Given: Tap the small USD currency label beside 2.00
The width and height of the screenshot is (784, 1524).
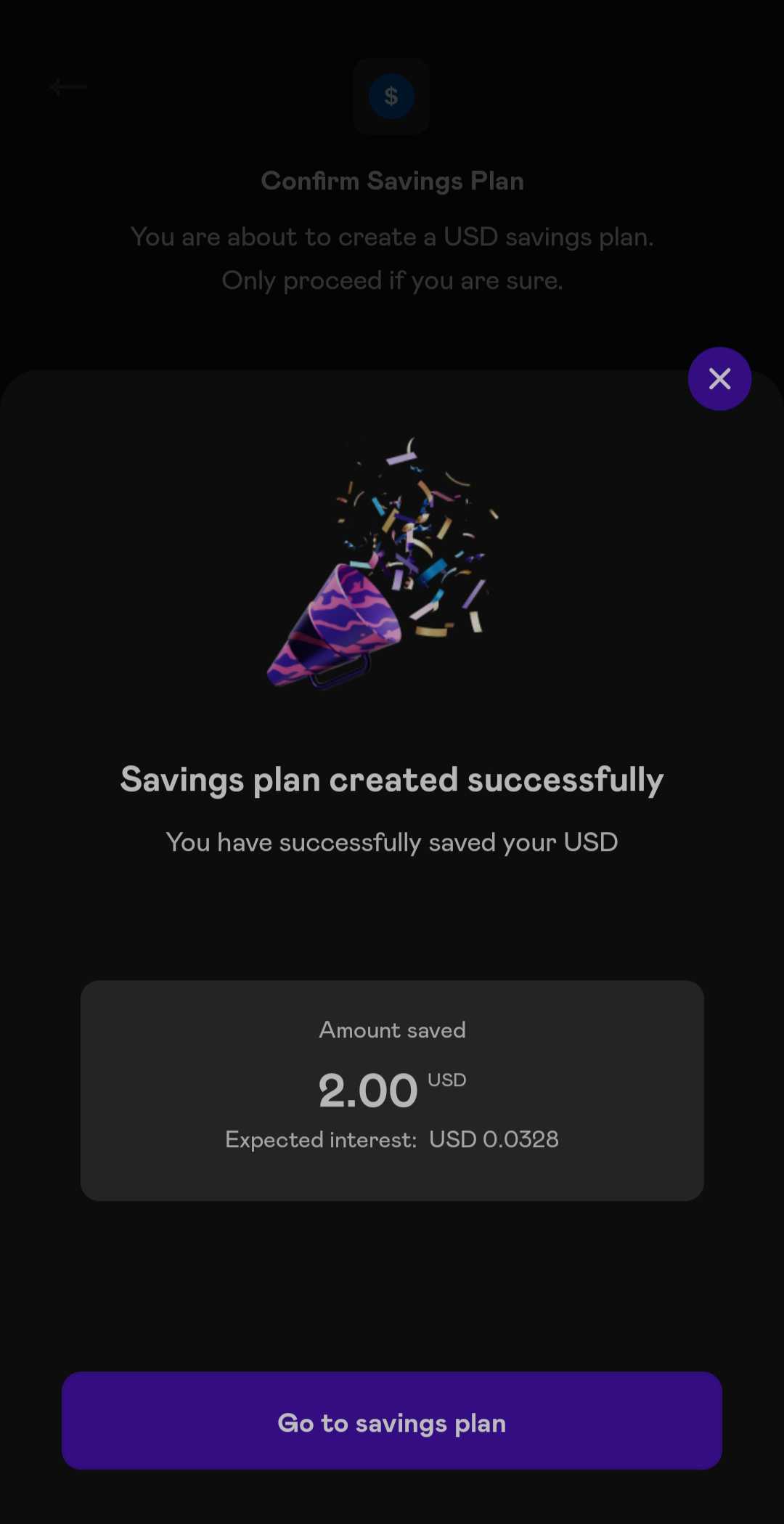Looking at the screenshot, I should point(446,1080).
